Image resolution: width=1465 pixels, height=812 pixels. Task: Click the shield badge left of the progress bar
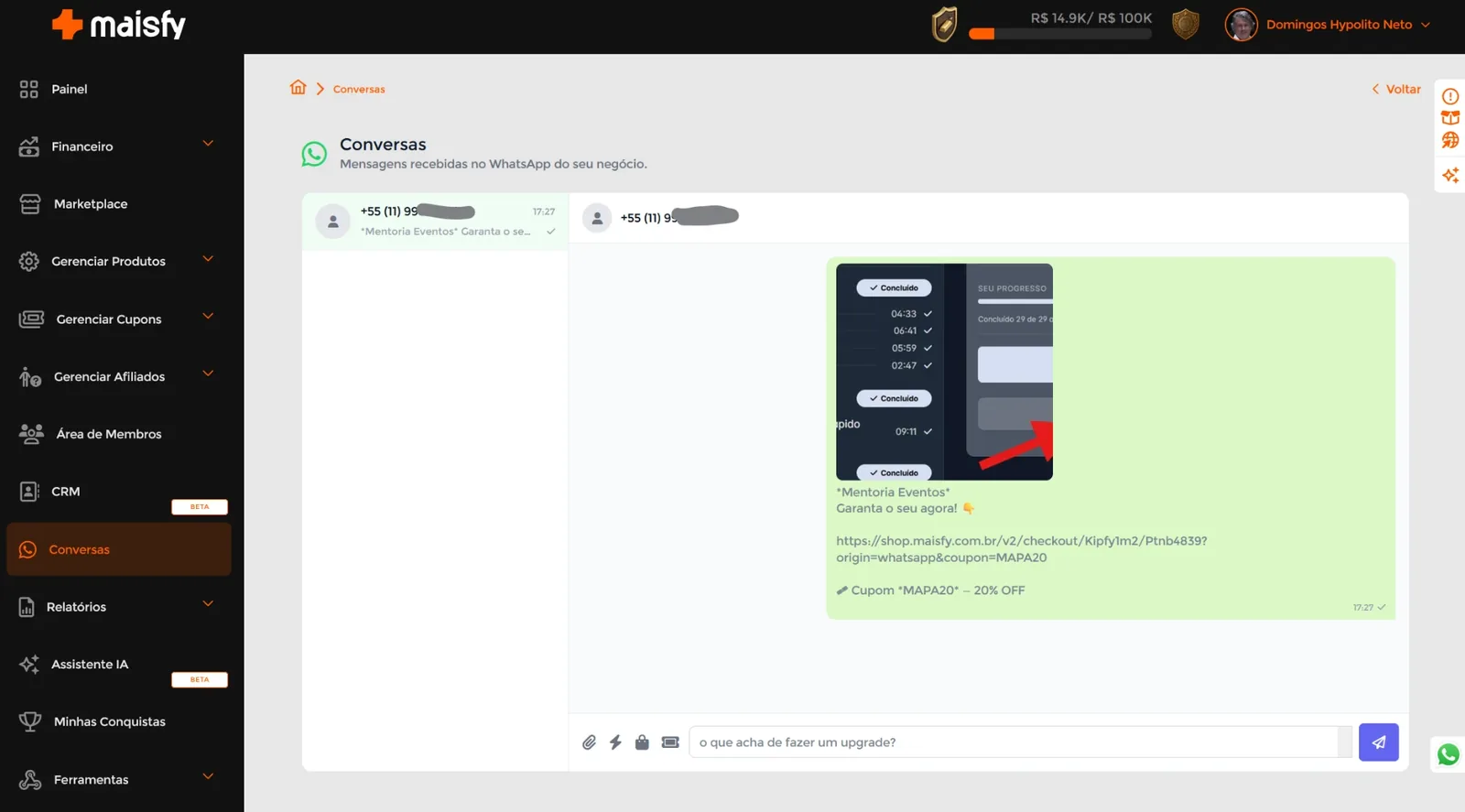click(x=944, y=25)
